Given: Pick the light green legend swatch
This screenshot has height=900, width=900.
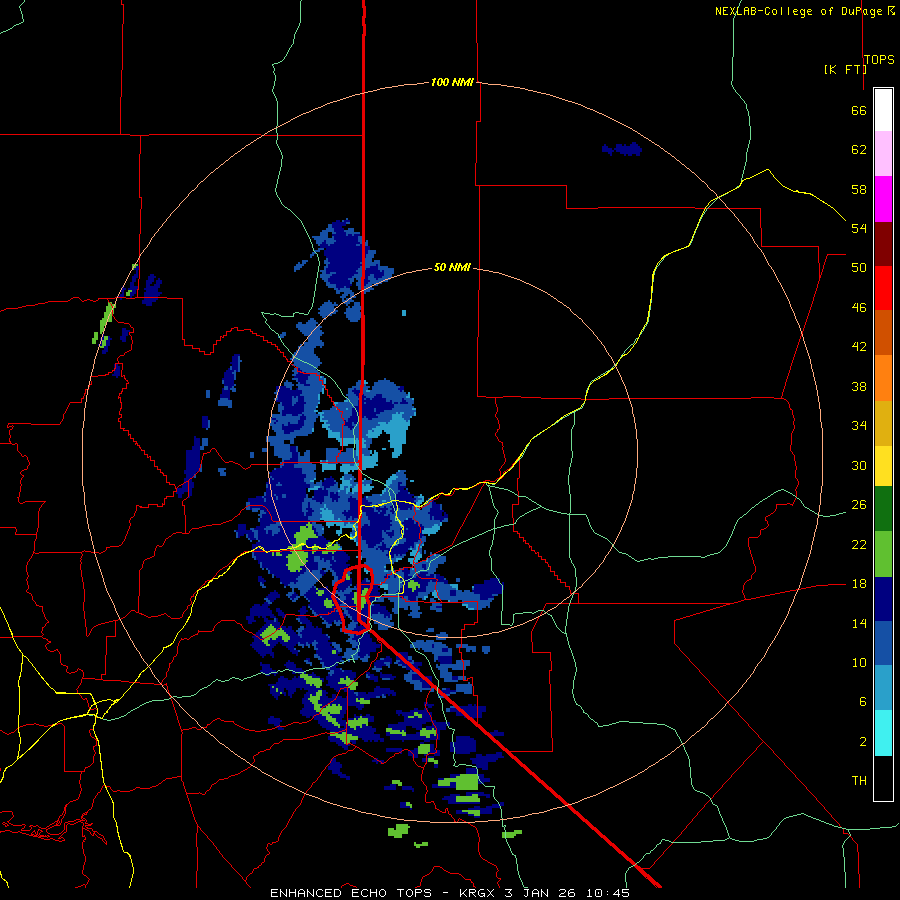Looking at the screenshot, I should (883, 554).
